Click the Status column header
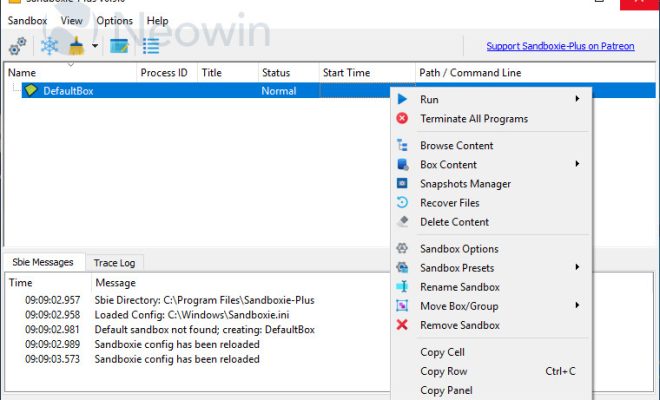660x400 pixels. 276,73
